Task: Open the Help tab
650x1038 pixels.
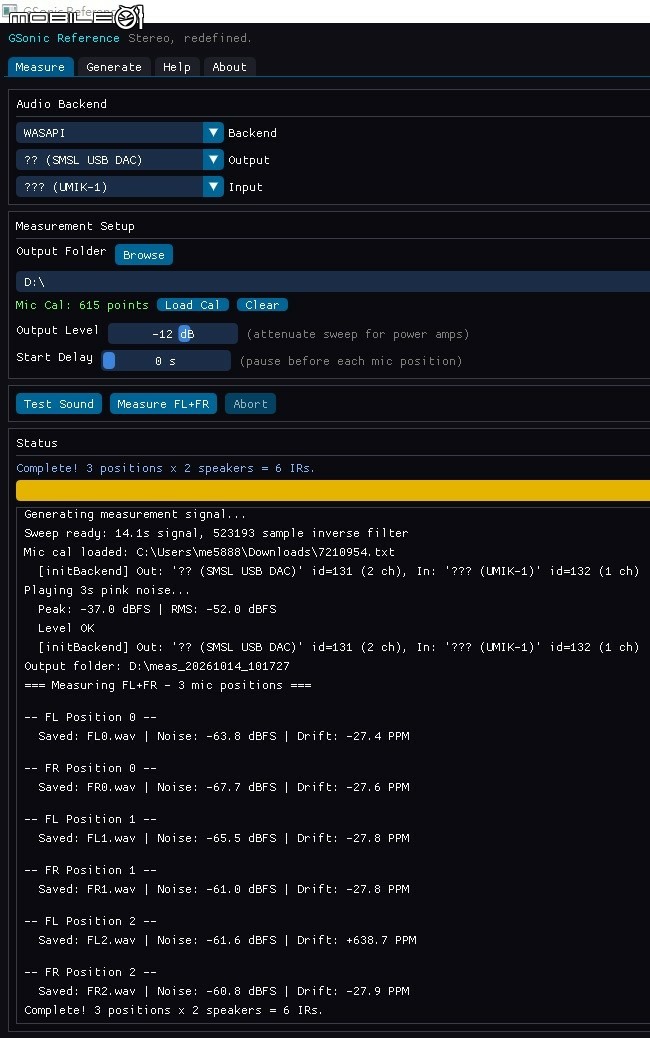Action: pyautogui.click(x=177, y=67)
